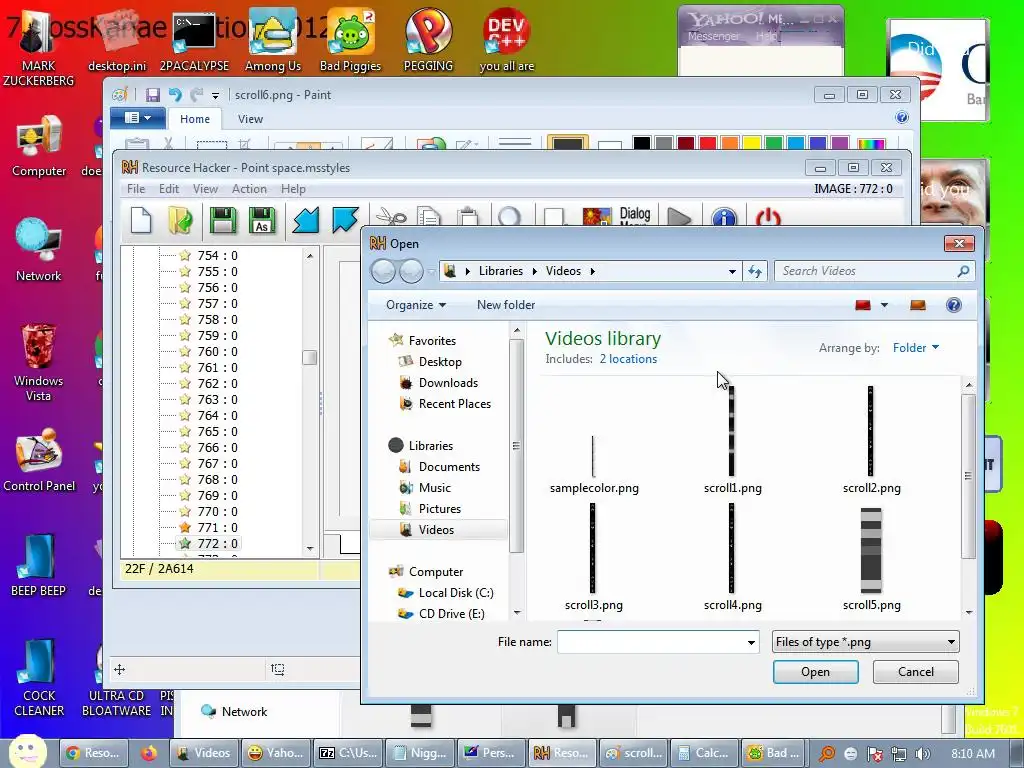The image size is (1024, 768).
Task: Click the Forward button in Open dialog
Action: point(411,271)
